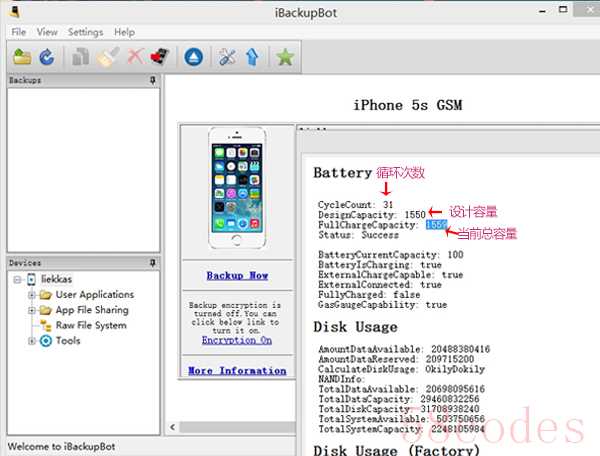The height and width of the screenshot is (456, 600).
Task: Click the liekkas device phone icon
Action: (31, 279)
